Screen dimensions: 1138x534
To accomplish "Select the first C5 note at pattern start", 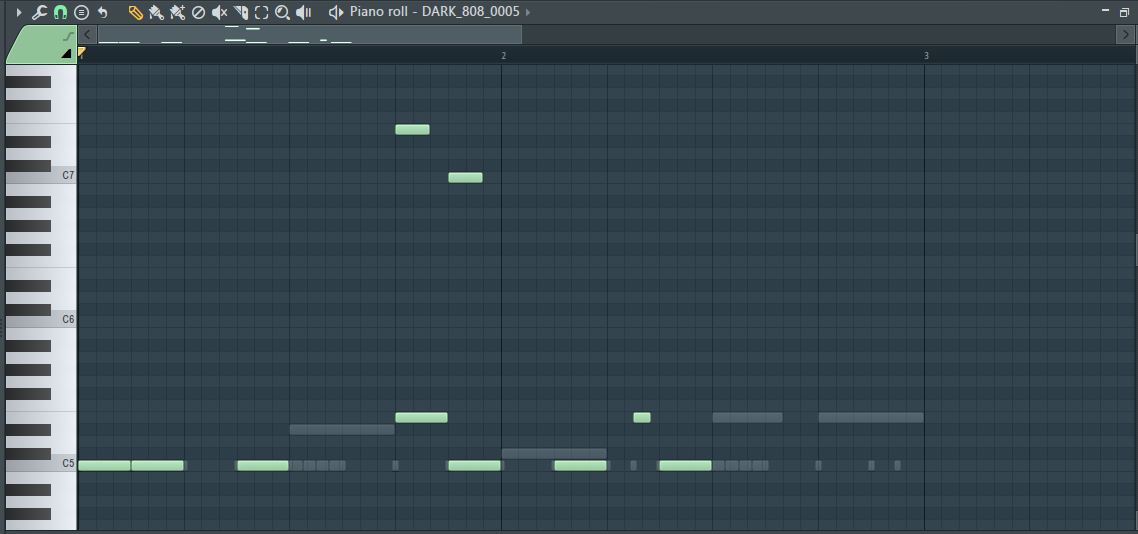I will (x=105, y=466).
